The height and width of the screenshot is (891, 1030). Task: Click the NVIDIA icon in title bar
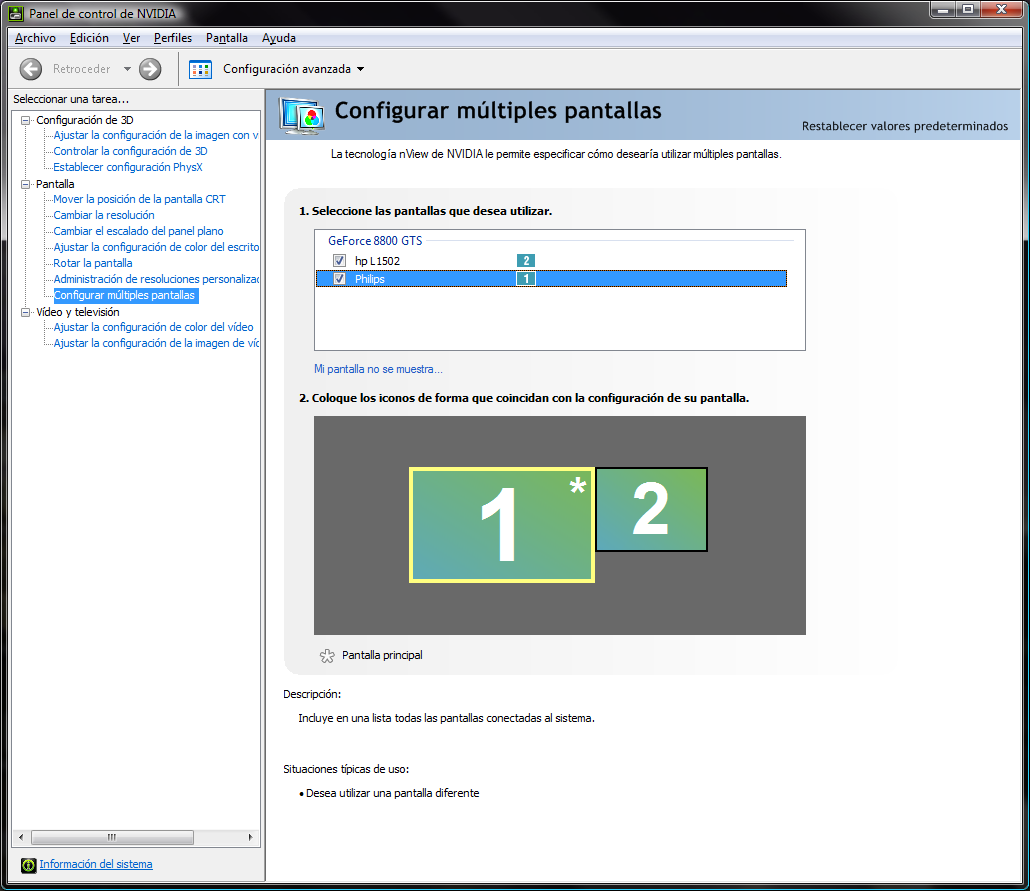(x=16, y=13)
